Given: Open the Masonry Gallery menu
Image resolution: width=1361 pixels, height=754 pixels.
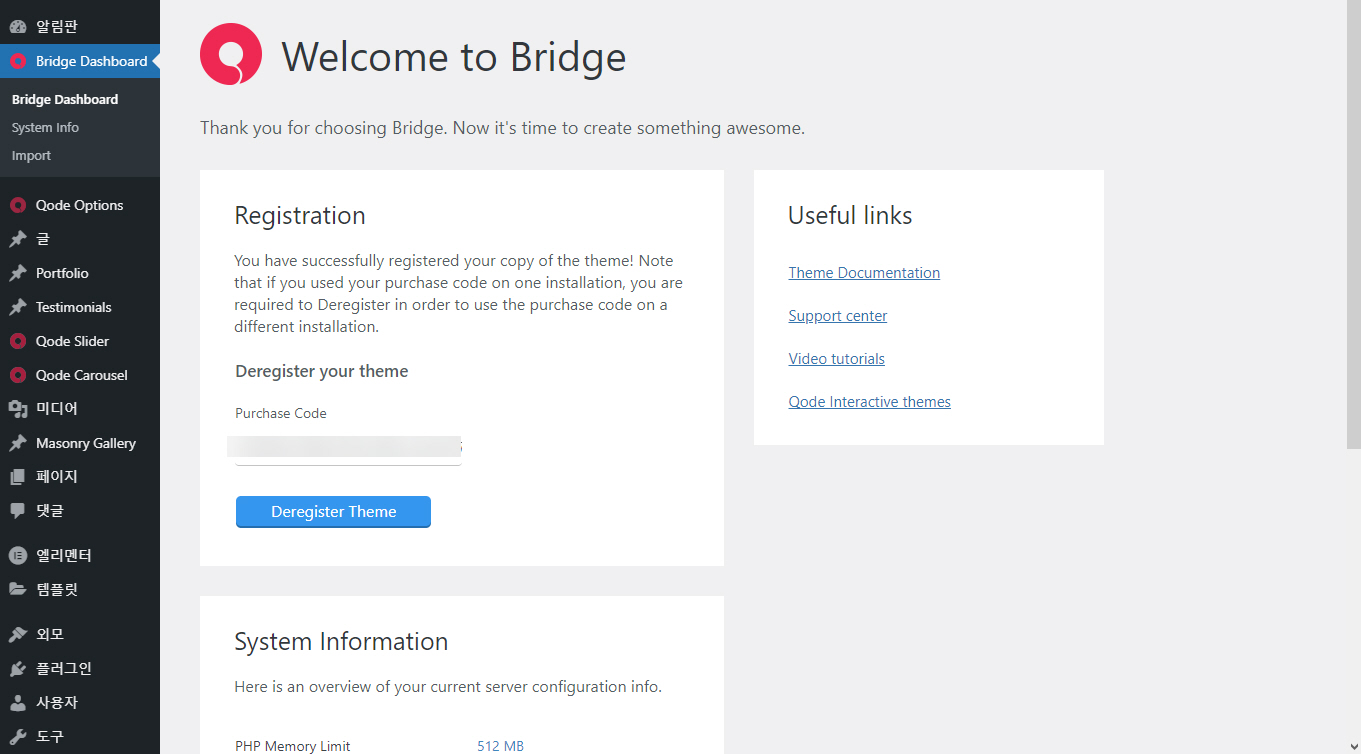Looking at the screenshot, I should point(80,443).
